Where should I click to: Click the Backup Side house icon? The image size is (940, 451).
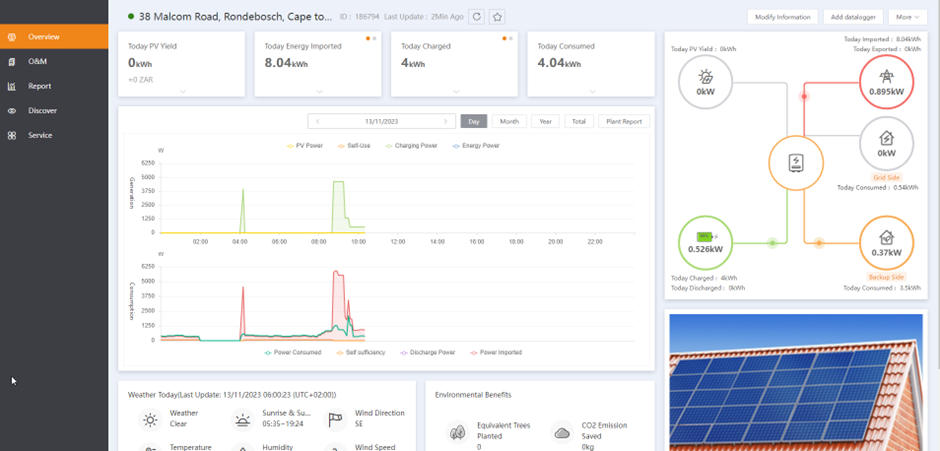[885, 243]
